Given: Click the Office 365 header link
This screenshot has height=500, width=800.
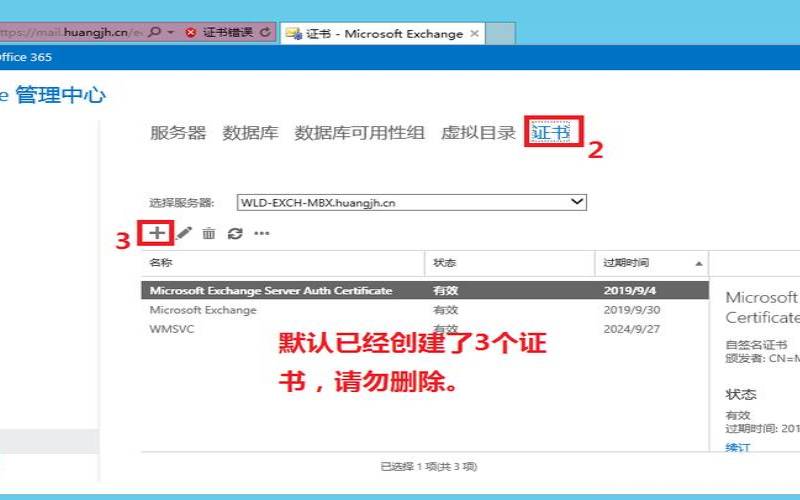Looking at the screenshot, I should pyautogui.click(x=26, y=57).
